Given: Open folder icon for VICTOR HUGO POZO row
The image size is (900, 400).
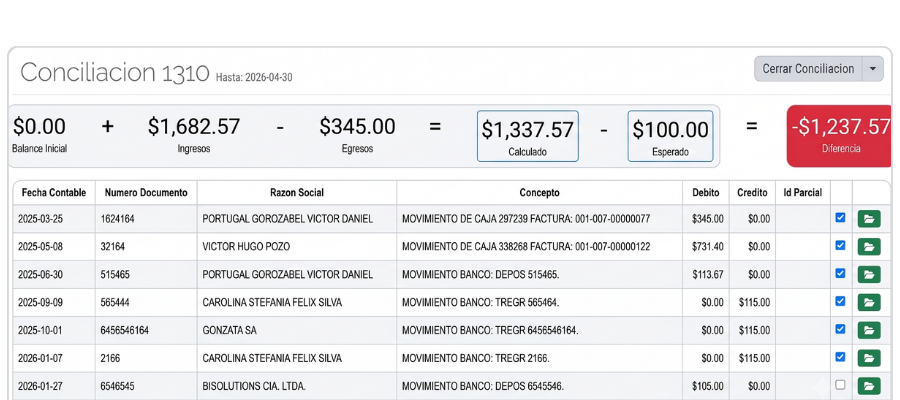Looking at the screenshot, I should point(868,247).
